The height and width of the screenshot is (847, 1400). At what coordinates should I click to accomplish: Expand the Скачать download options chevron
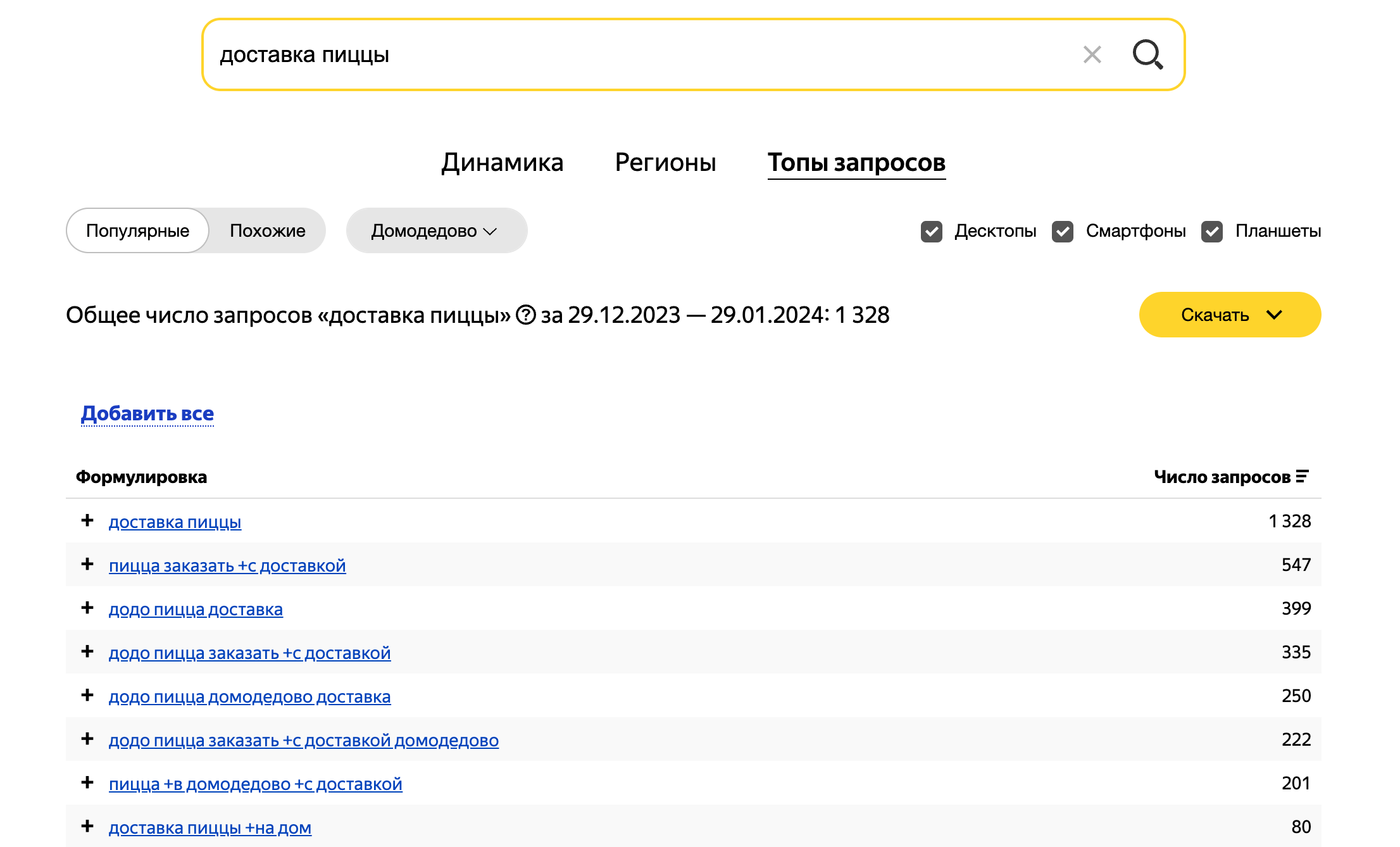tap(1274, 315)
